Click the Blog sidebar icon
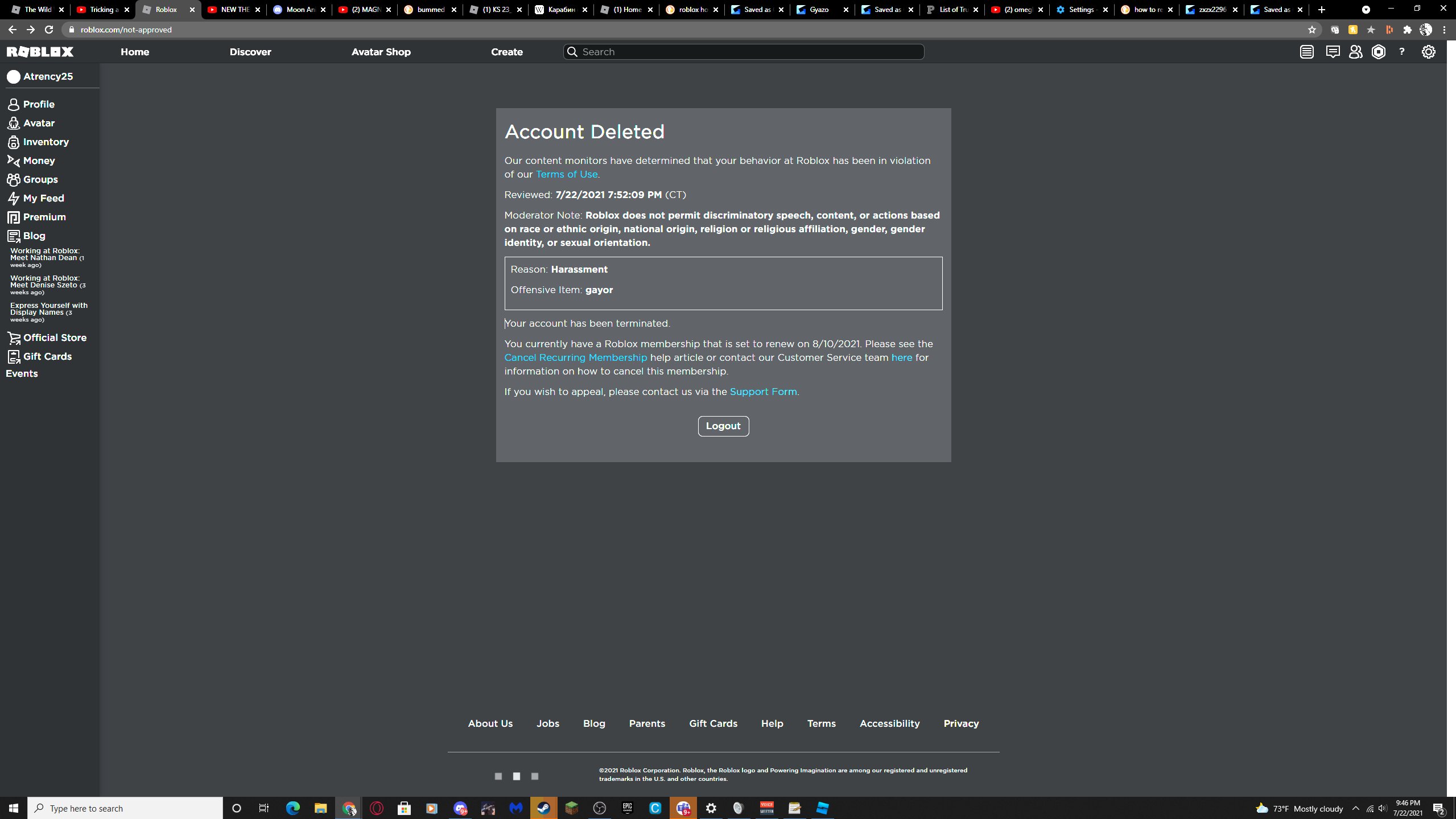This screenshot has width=1456, height=819. (x=14, y=236)
